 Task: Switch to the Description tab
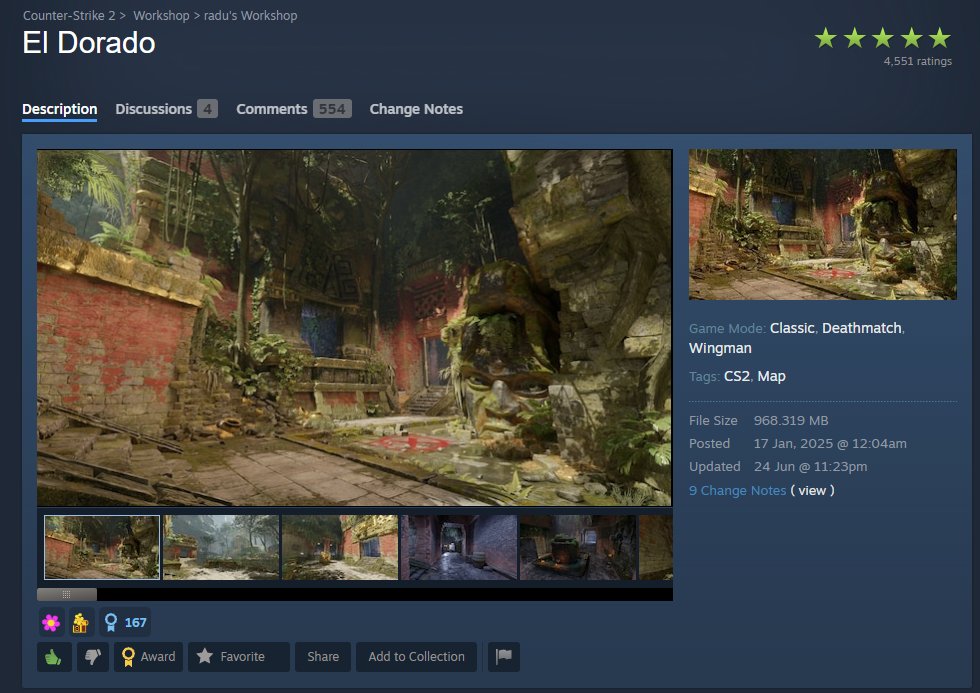tap(59, 109)
